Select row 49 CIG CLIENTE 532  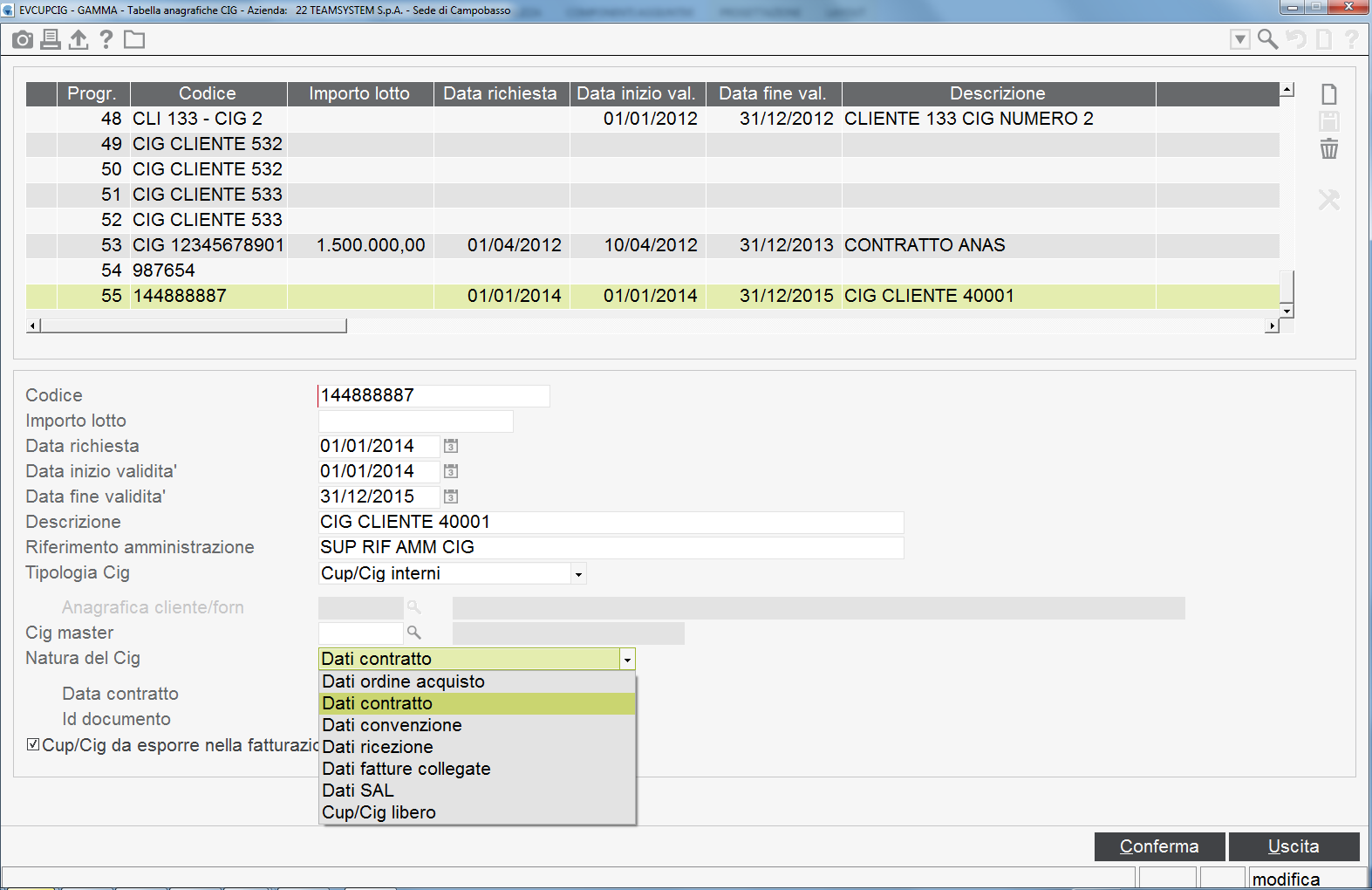(x=652, y=144)
